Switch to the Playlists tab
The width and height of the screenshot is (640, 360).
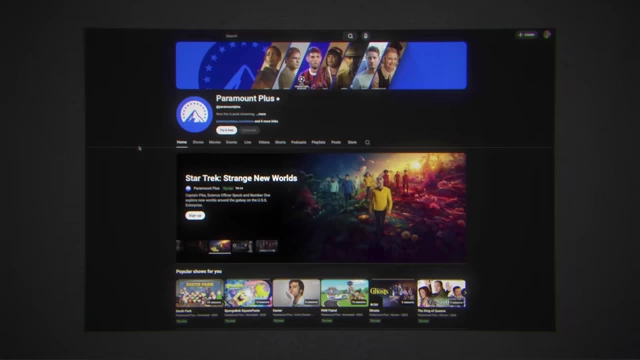click(318, 142)
